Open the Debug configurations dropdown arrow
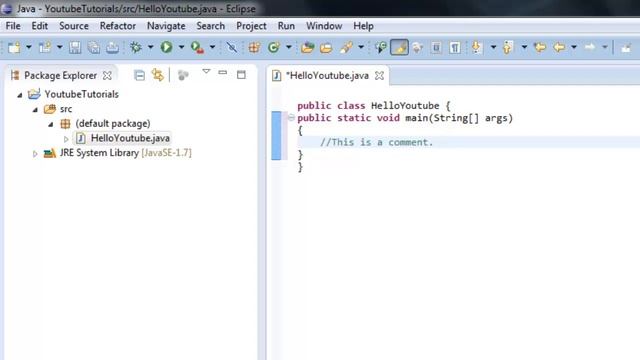 coord(151,48)
